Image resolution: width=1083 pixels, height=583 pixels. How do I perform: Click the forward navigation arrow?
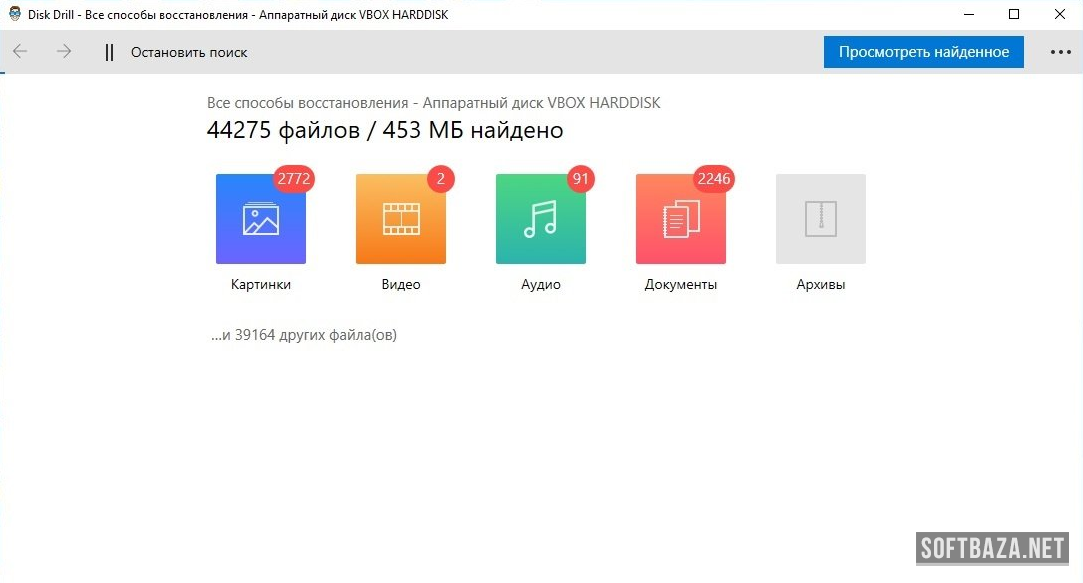pyautogui.click(x=64, y=52)
